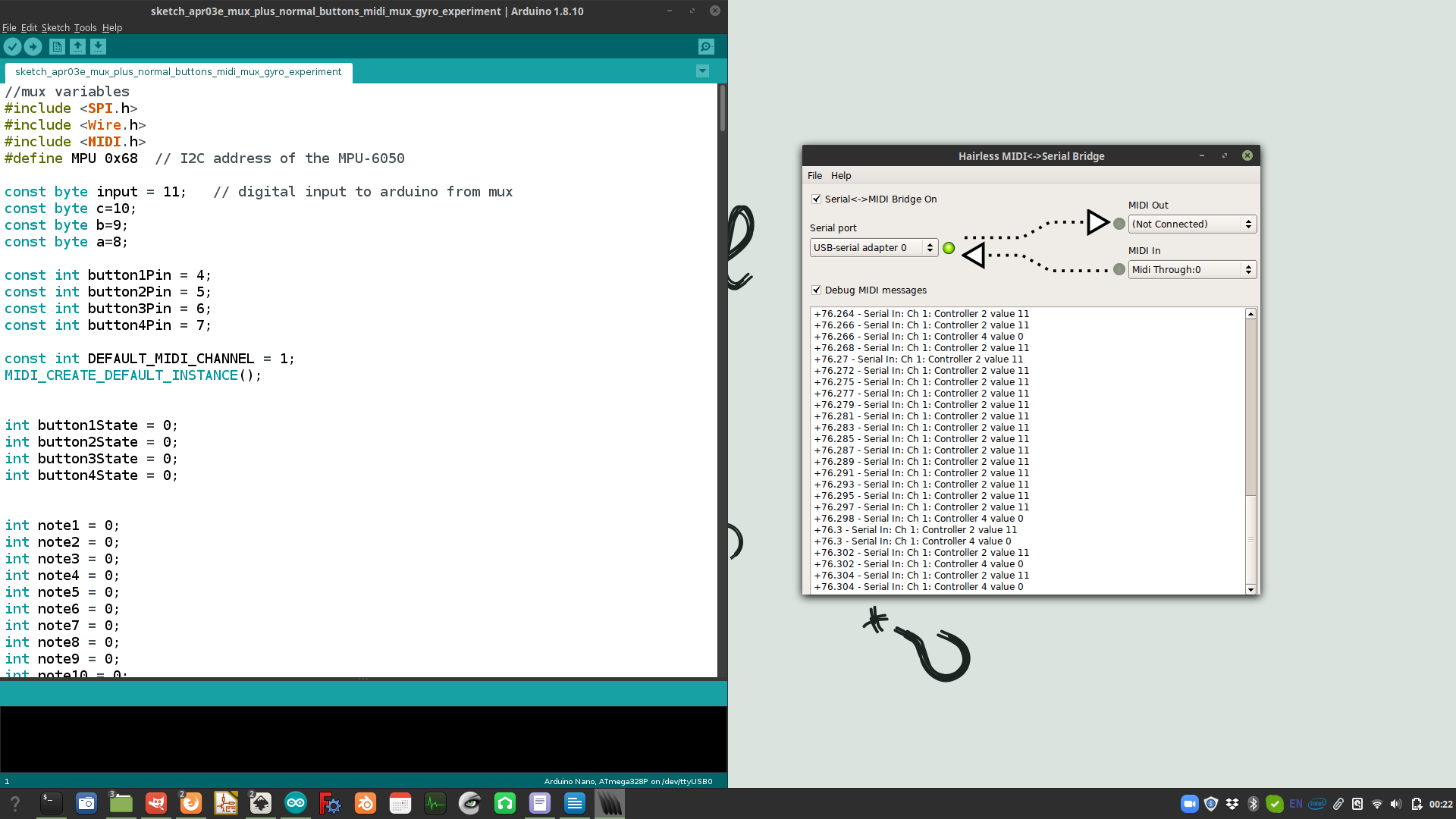Open the volume speaker tray icon
The height and width of the screenshot is (819, 1456).
coord(1396,804)
